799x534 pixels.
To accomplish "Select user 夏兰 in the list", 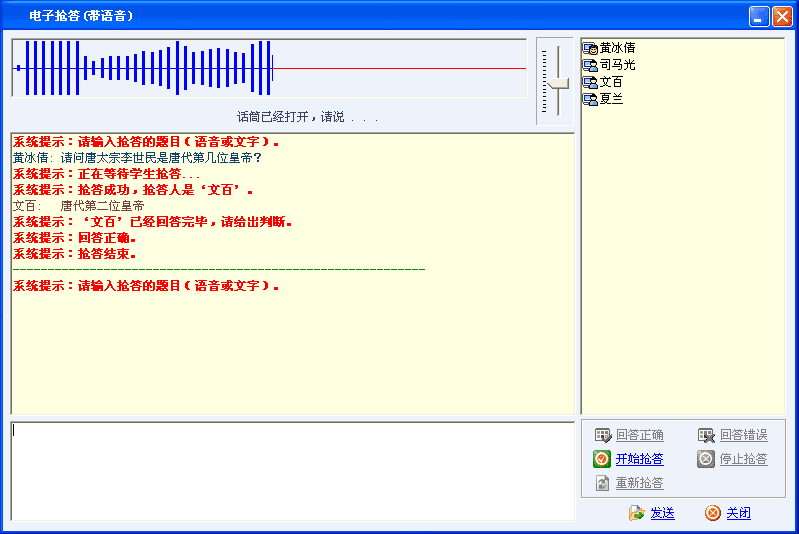I will point(611,99).
